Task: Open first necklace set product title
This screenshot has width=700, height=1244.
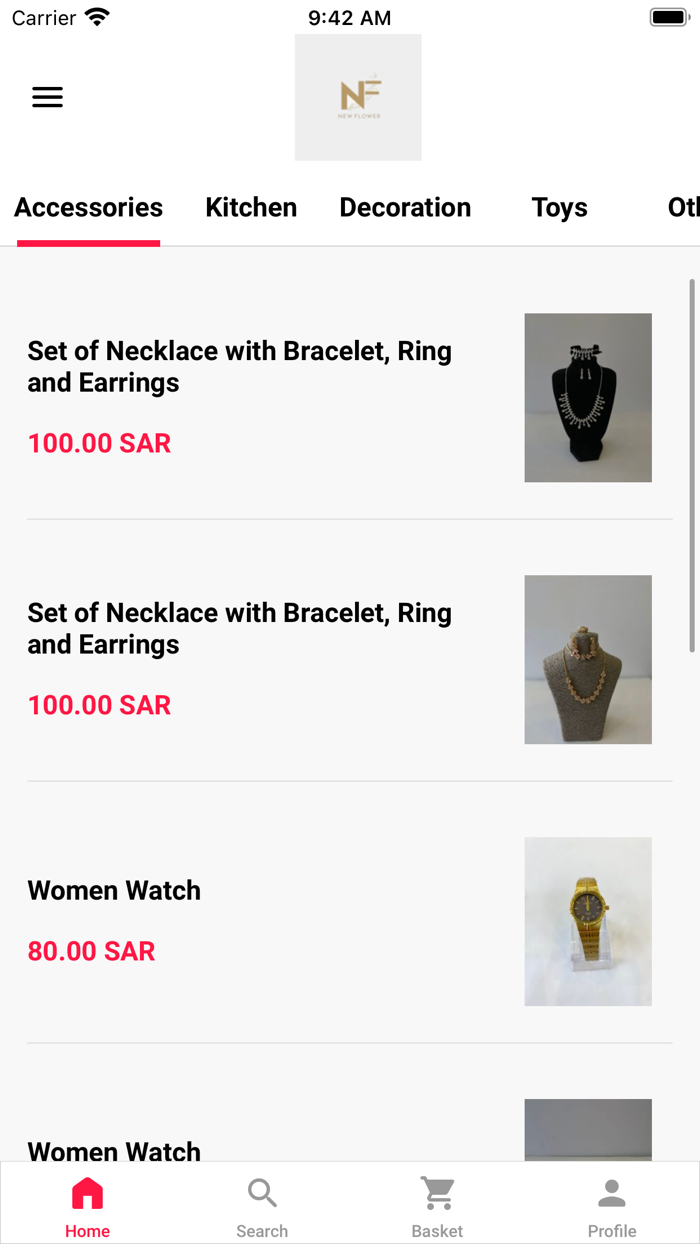Action: point(239,367)
